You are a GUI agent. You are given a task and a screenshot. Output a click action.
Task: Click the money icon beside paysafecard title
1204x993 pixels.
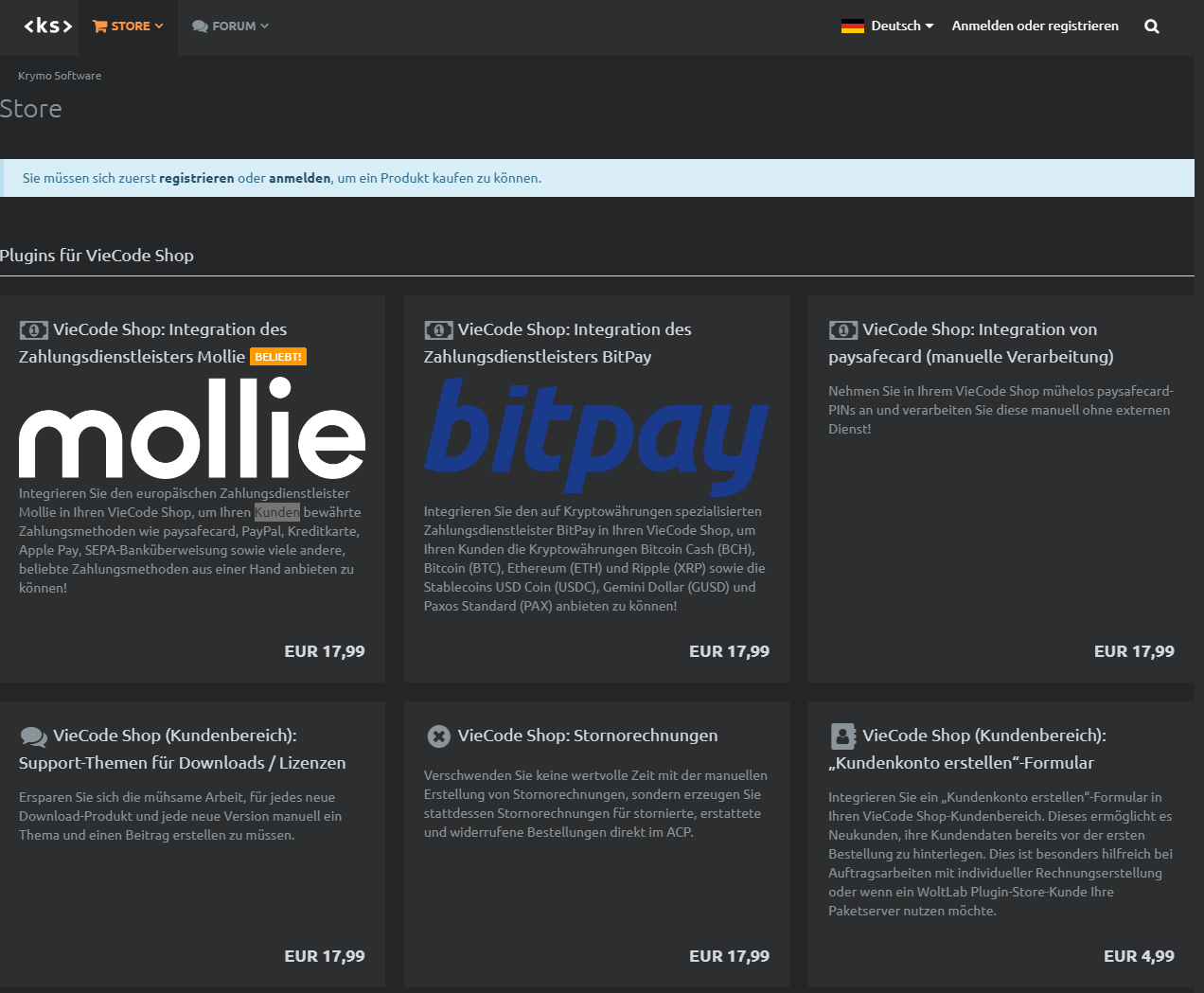tap(842, 330)
